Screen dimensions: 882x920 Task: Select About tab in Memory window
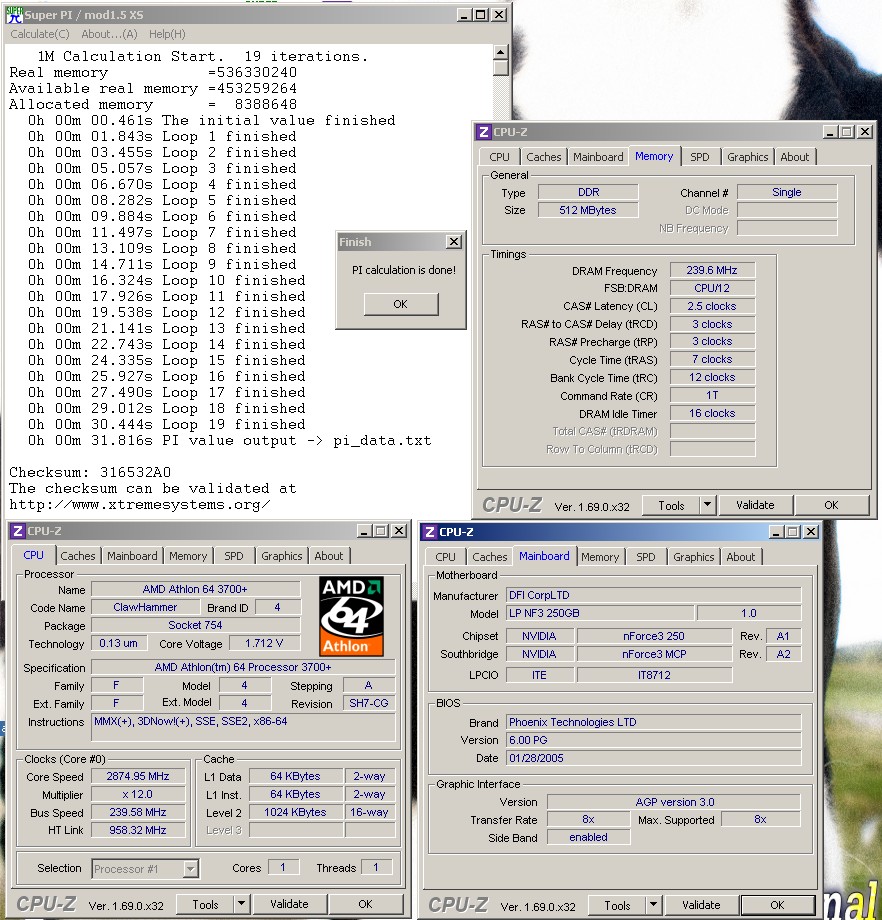click(x=795, y=157)
